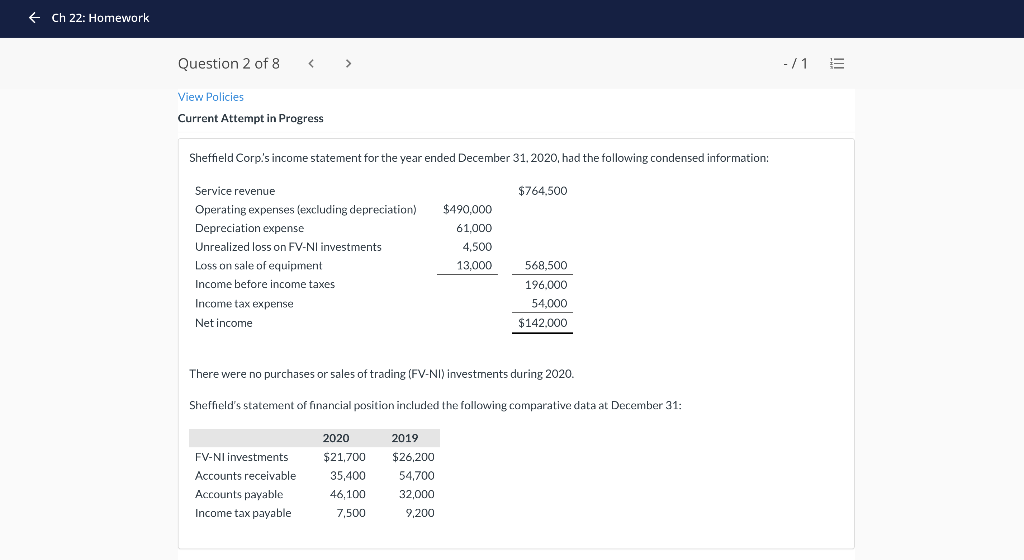Click Unrealized loss on FV-NI investments label
1024x560 pixels.
pyautogui.click(x=288, y=247)
